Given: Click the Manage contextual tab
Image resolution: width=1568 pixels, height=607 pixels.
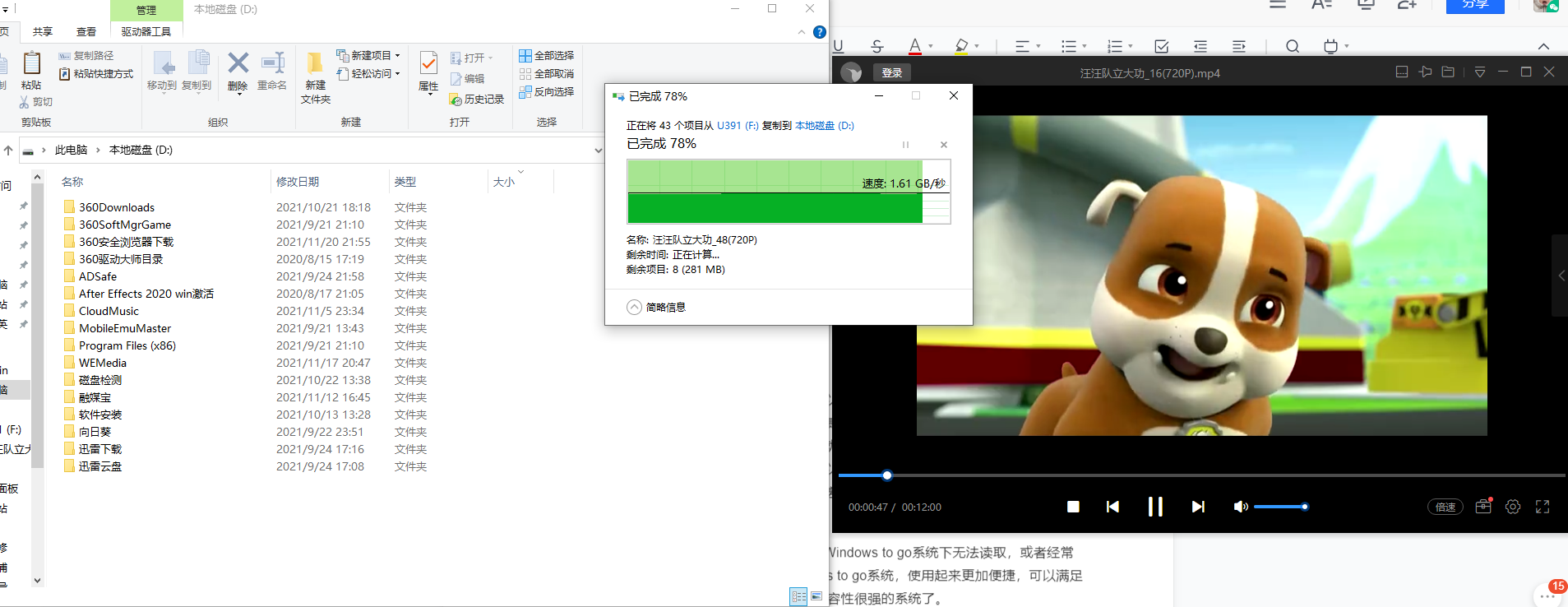Looking at the screenshot, I should point(146,10).
